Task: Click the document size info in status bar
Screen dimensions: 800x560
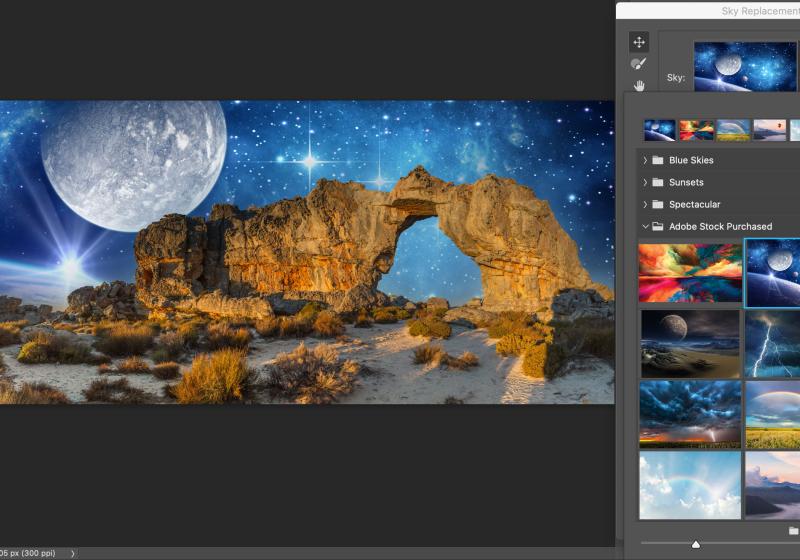Action: click(28, 553)
